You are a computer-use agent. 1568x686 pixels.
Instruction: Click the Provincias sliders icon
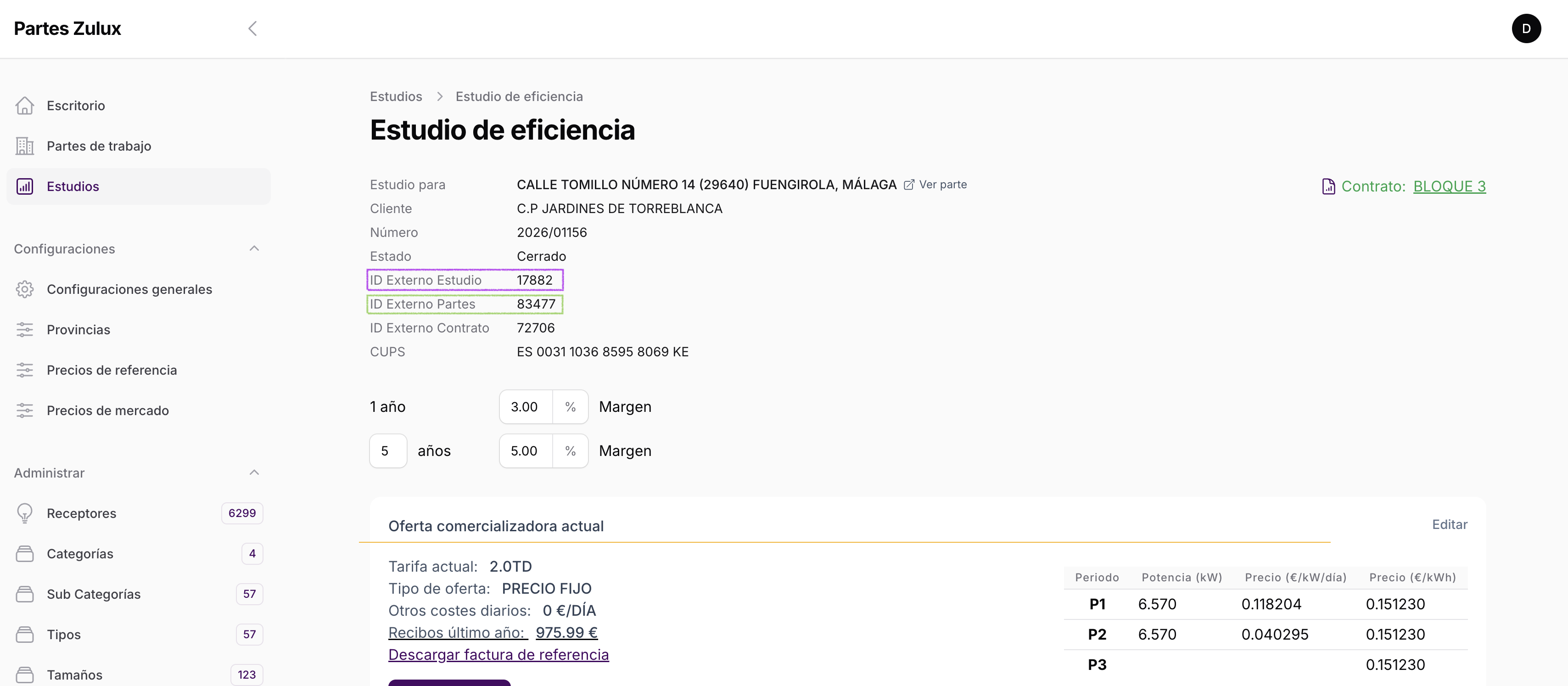25,329
